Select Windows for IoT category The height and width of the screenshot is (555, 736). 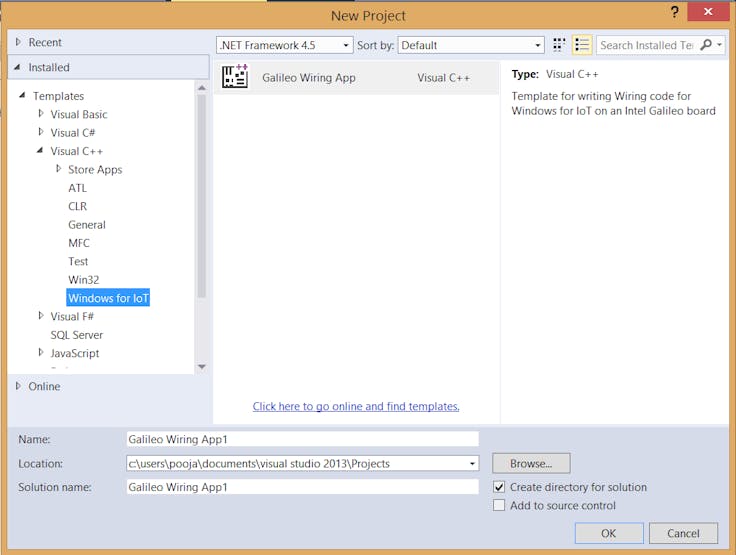pos(108,298)
